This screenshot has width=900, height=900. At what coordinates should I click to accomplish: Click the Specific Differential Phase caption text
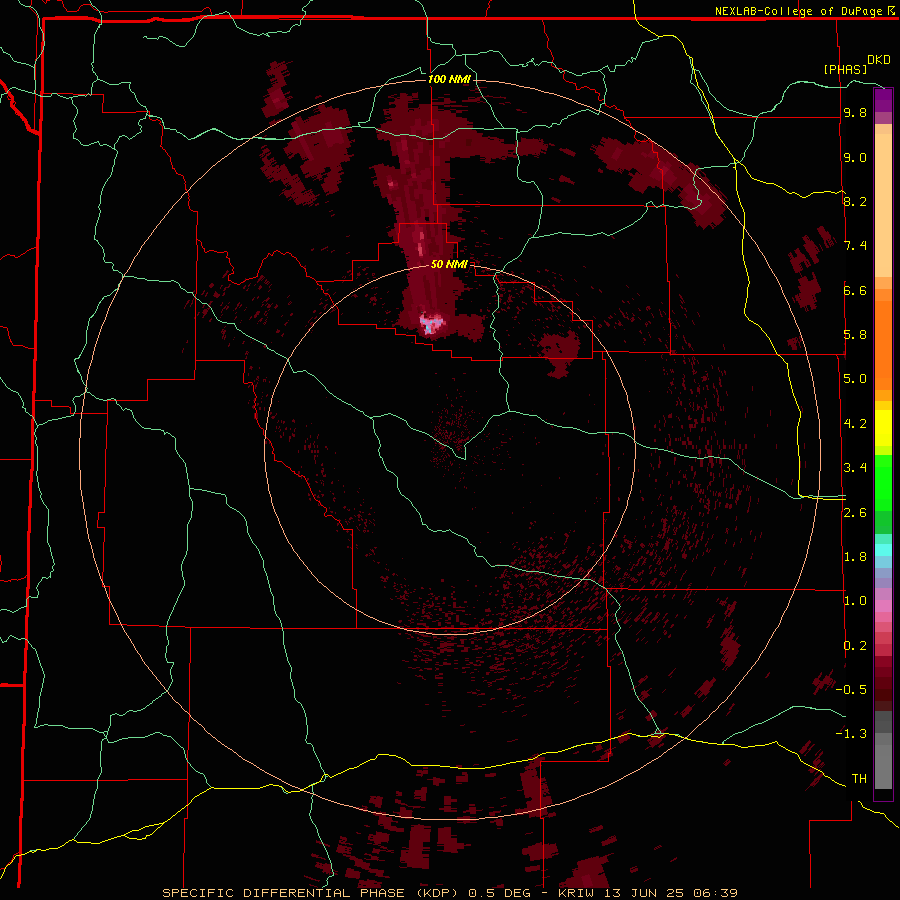tap(449, 893)
